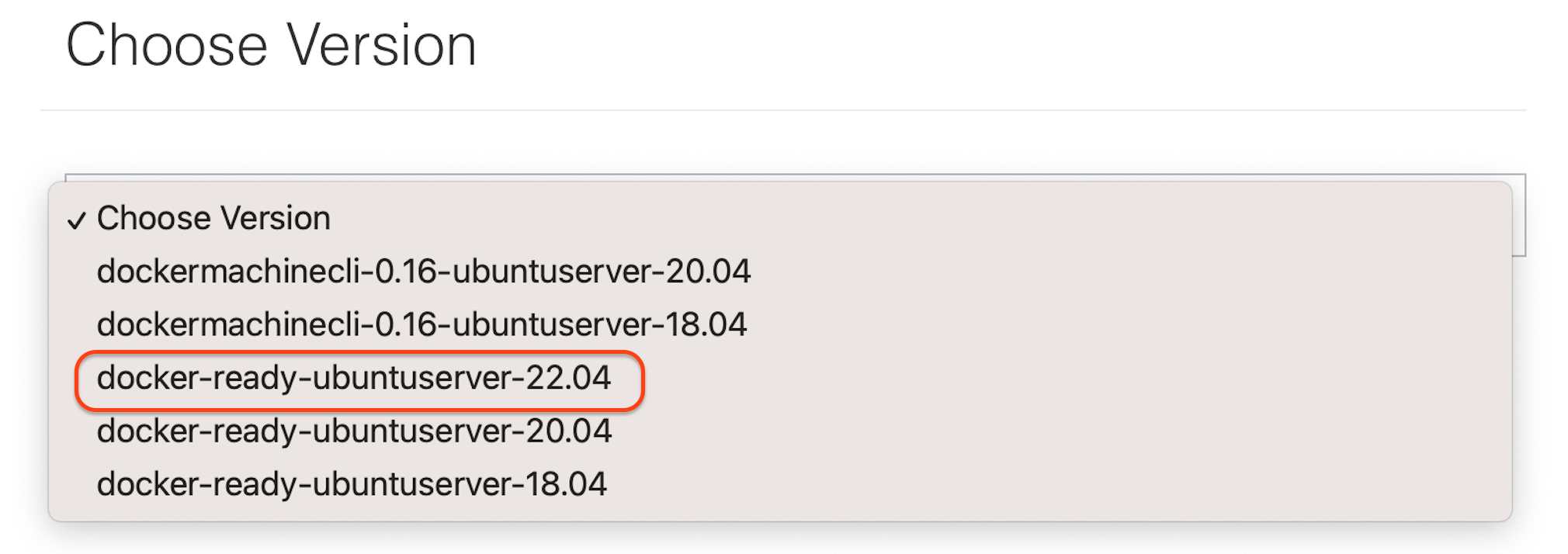
Task: Pick the highlighted red-outlined version entry
Action: point(354,379)
